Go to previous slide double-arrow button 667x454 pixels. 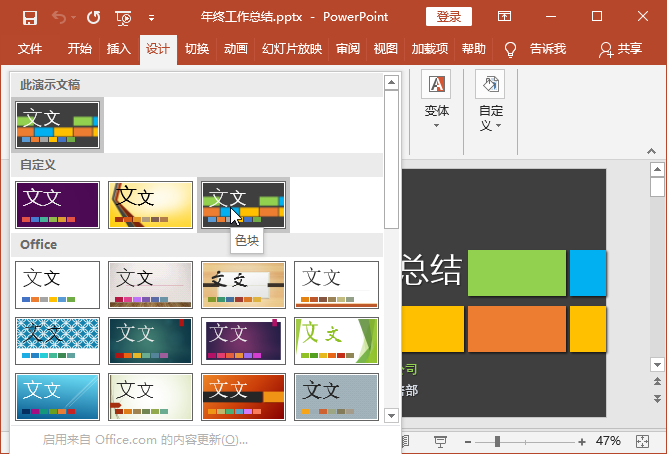click(x=657, y=381)
